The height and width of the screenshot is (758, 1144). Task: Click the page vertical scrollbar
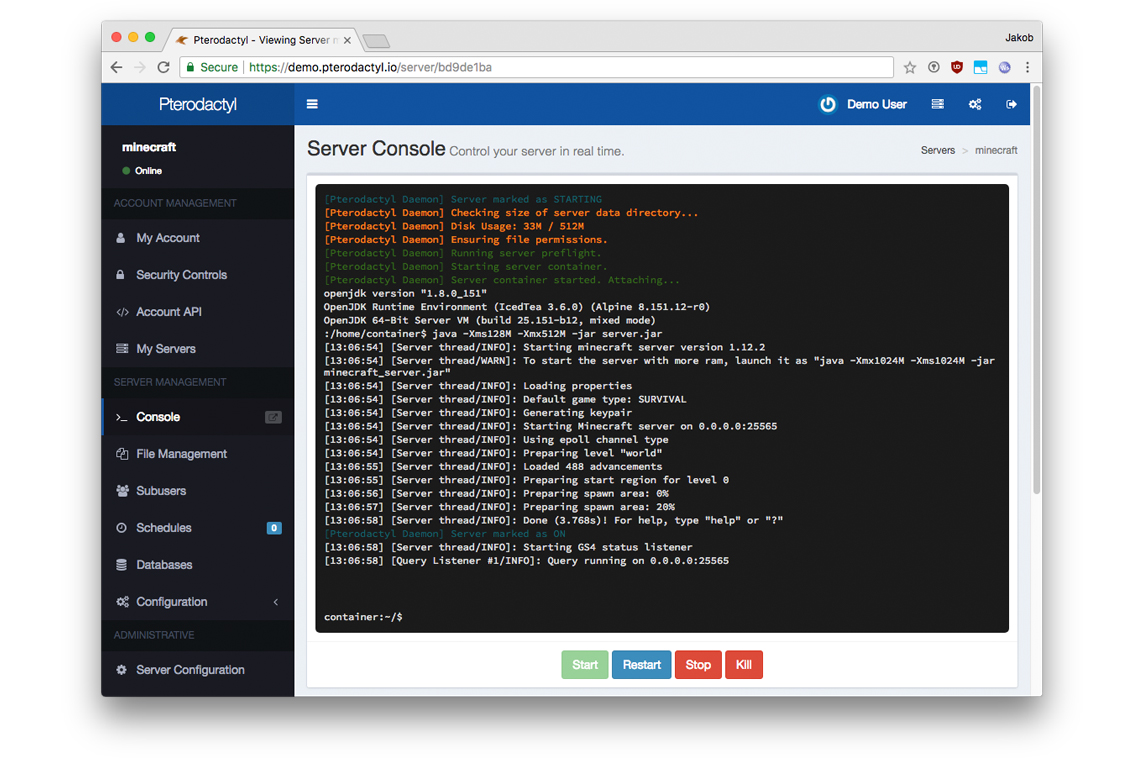pos(1036,290)
